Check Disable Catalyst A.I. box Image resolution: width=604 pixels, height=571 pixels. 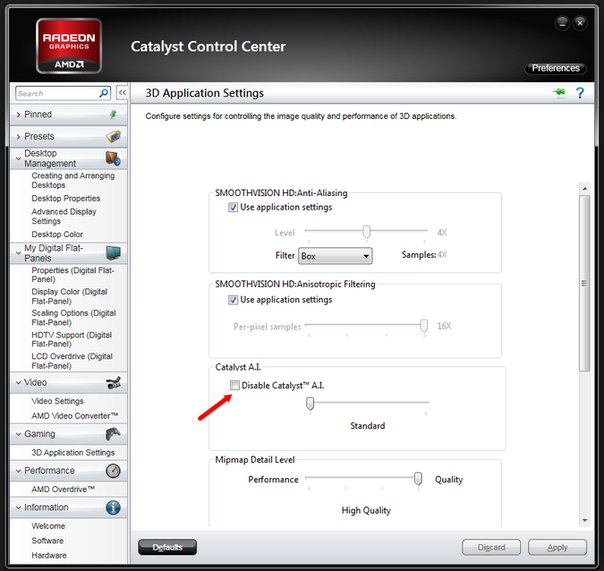click(x=235, y=385)
